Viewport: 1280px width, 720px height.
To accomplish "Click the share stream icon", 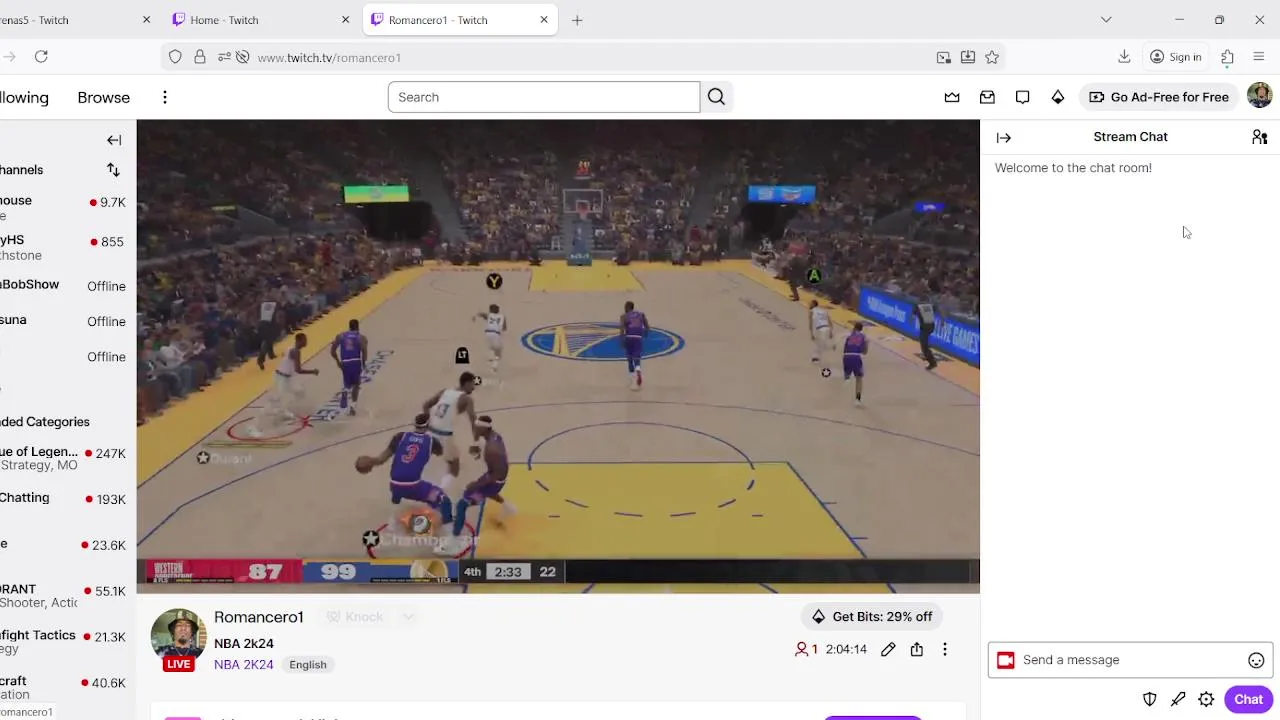I will point(916,649).
